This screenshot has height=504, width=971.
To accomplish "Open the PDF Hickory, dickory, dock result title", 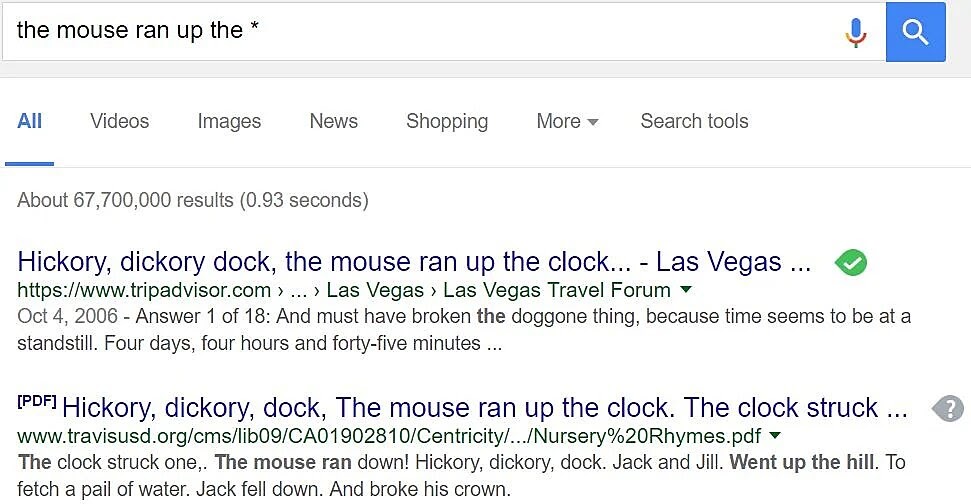I will point(485,408).
